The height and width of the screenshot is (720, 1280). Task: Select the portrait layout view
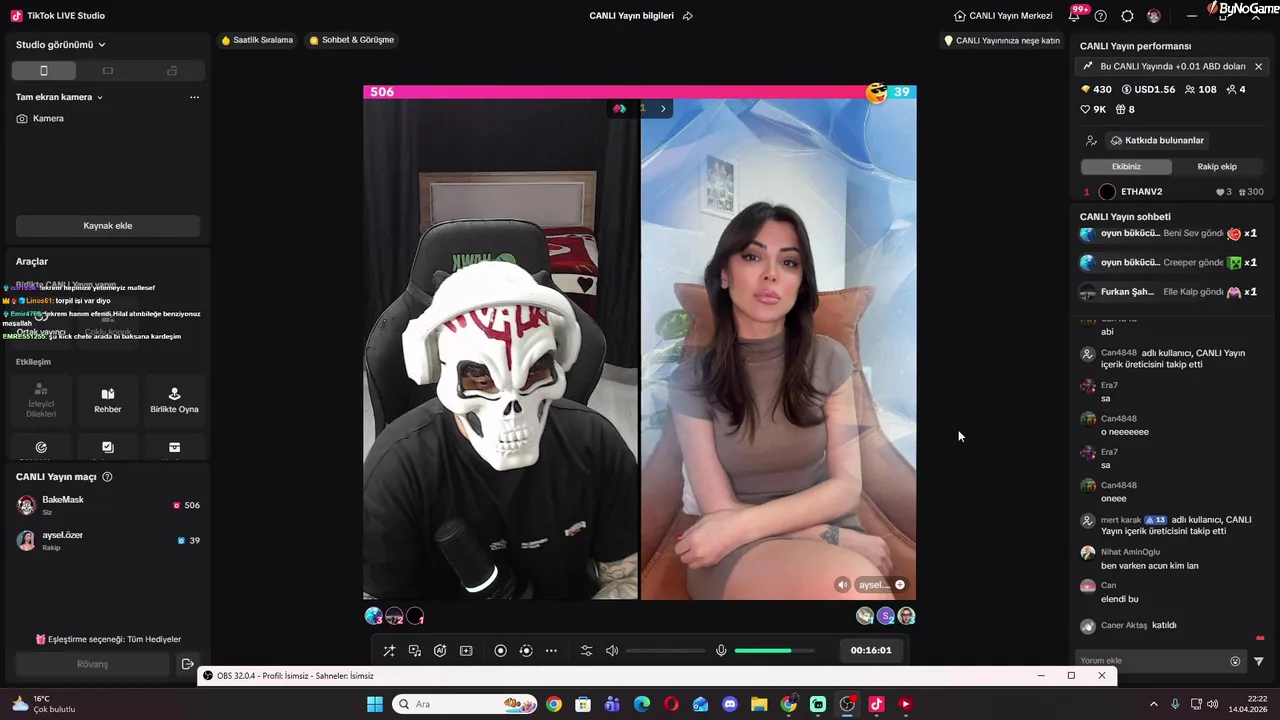(44, 71)
